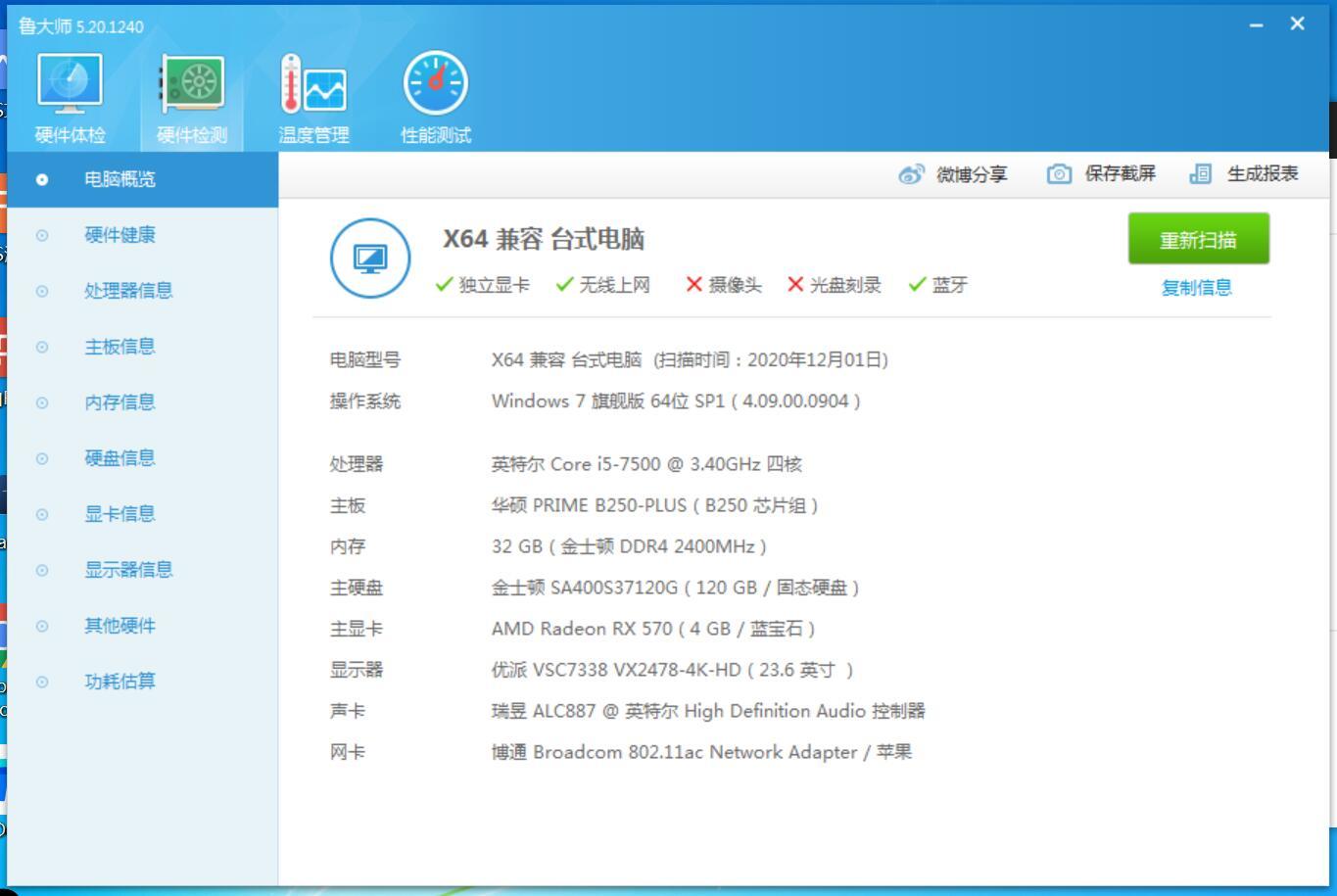
Task: Click the camera icon for 保存截屏
Action: tap(1059, 174)
